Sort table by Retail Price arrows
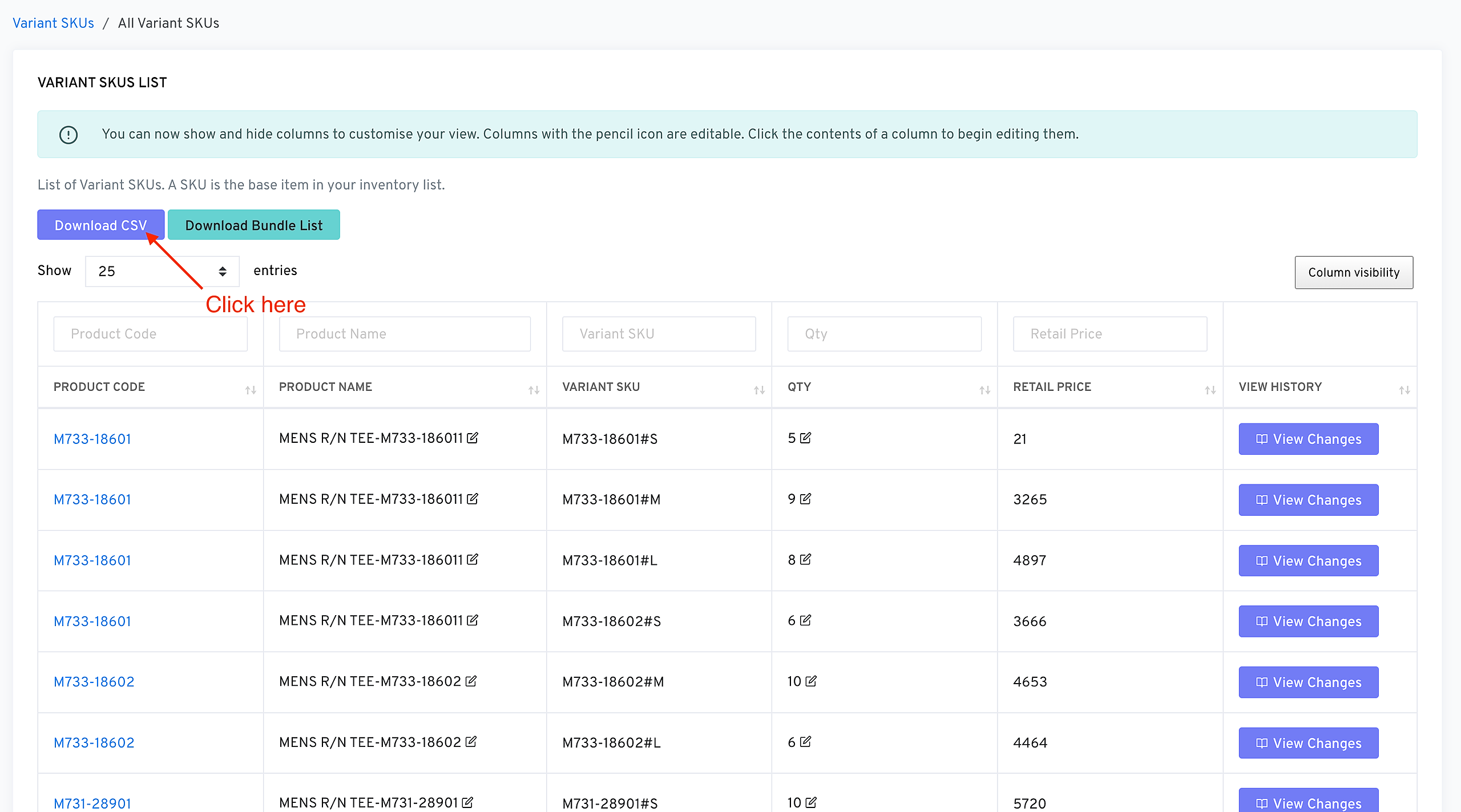Viewport: 1461px width, 812px height. point(1210,390)
